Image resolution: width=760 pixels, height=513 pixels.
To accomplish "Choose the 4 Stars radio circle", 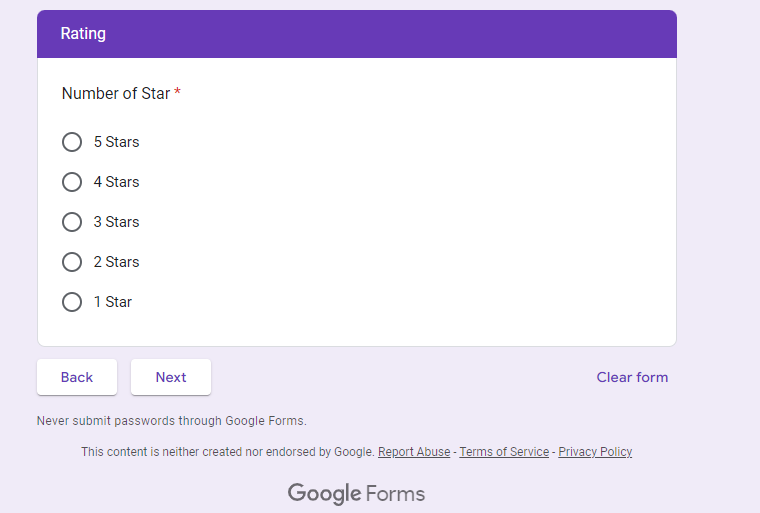I will coord(72,182).
